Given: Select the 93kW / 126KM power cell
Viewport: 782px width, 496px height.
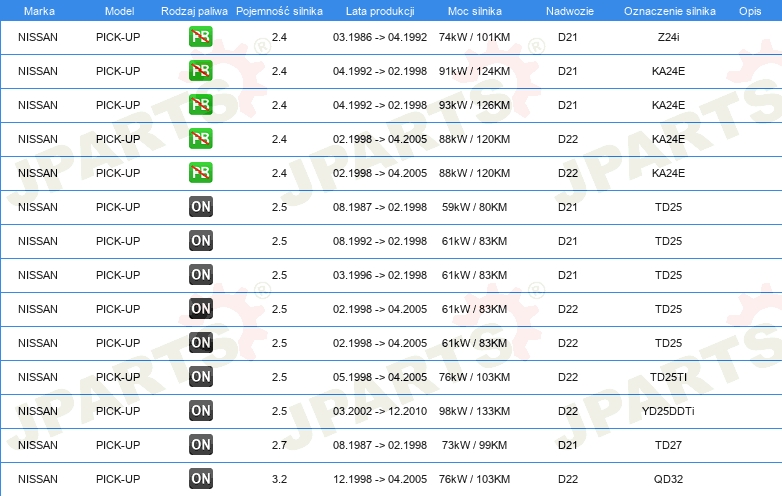Looking at the screenshot, I should click(x=474, y=105).
